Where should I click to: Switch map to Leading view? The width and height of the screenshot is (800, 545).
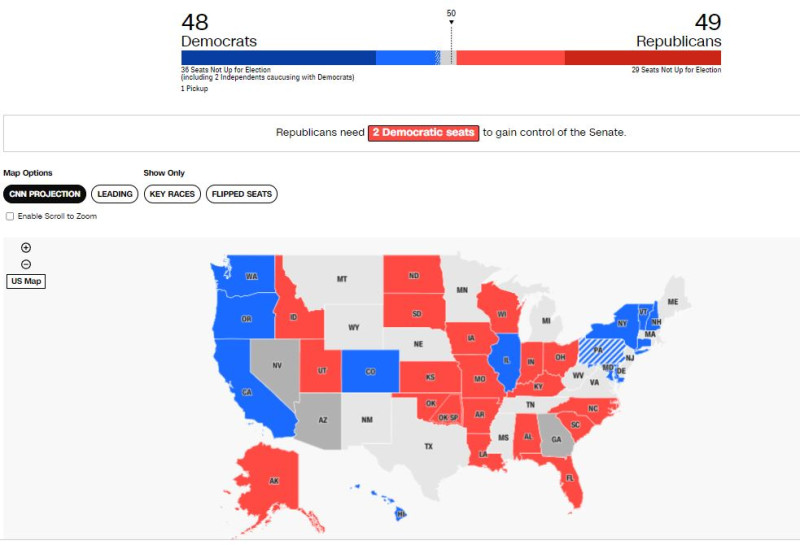[x=115, y=194]
